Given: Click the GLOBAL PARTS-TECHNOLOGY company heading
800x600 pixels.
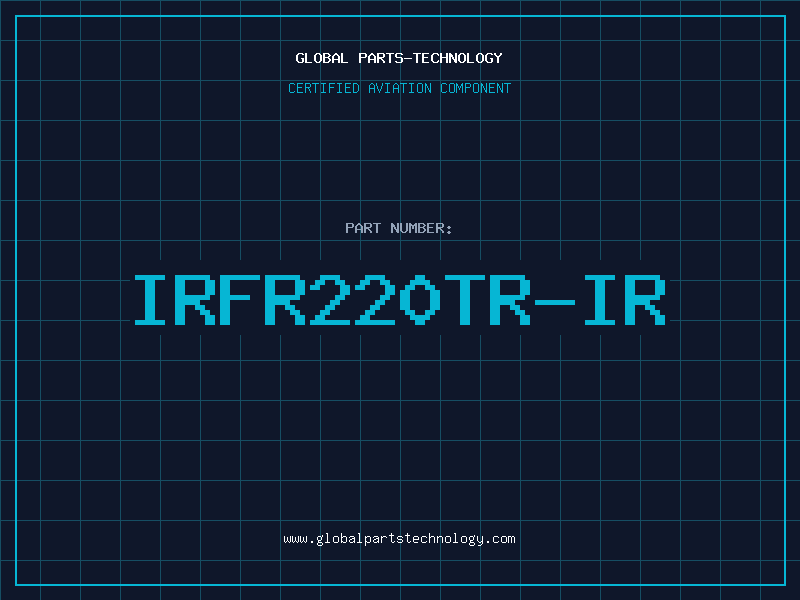Looking at the screenshot, I should (x=399, y=58).
